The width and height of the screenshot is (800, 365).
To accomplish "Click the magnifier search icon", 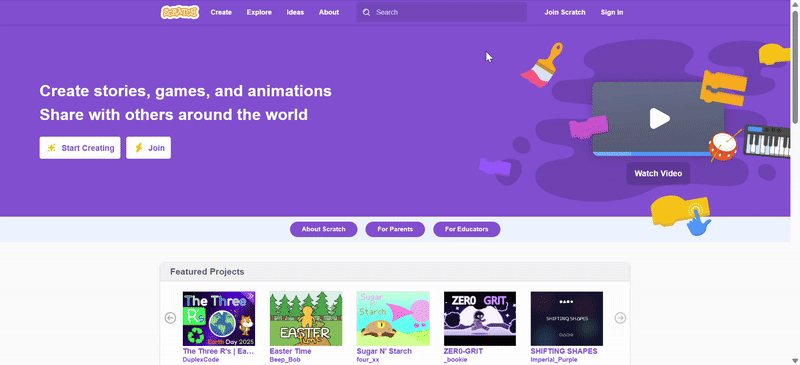I will (366, 12).
